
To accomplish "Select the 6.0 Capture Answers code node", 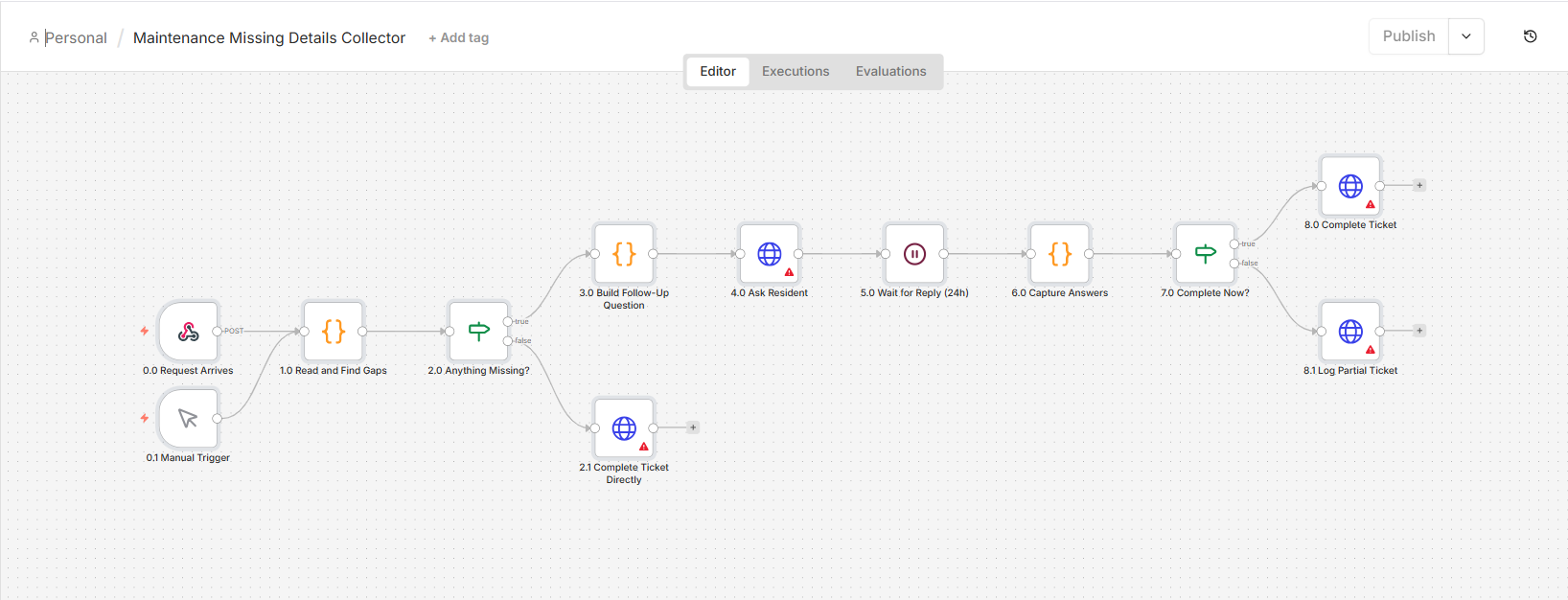I will coord(1060,254).
